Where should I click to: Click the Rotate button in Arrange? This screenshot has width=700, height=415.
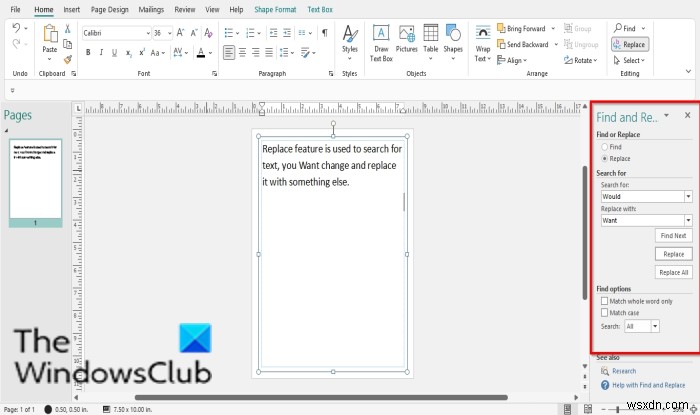tap(580, 60)
